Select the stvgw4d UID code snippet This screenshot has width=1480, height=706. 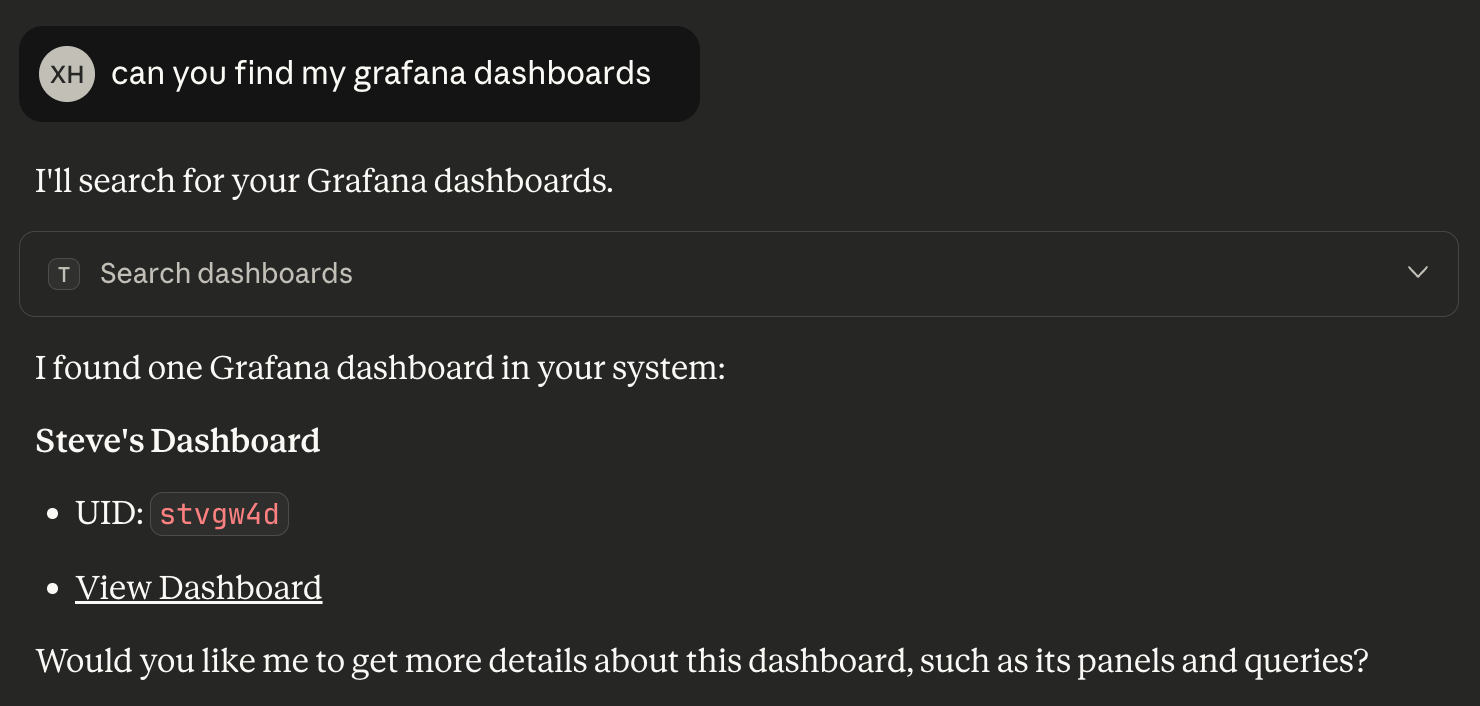click(x=219, y=513)
